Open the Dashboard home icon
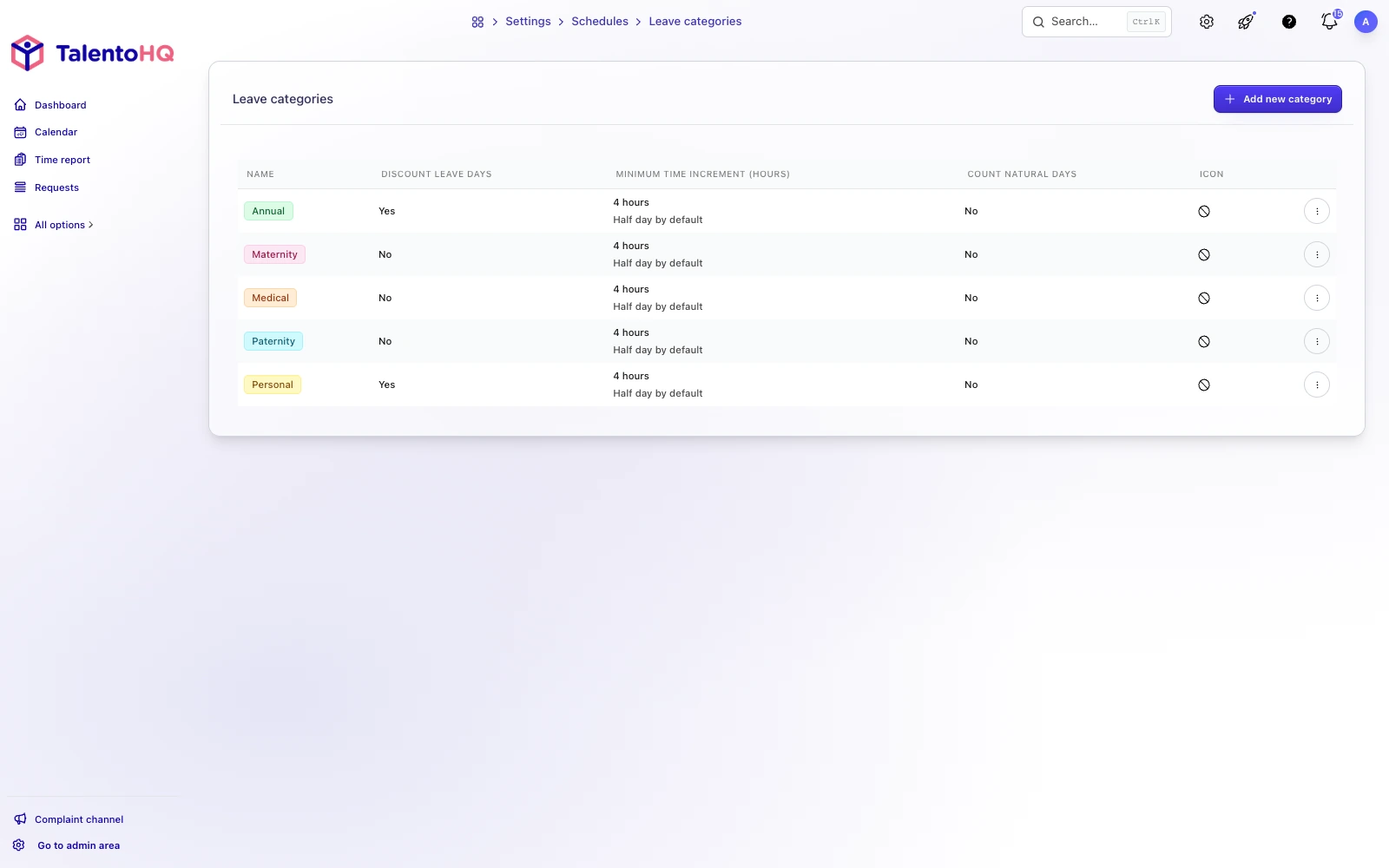The width and height of the screenshot is (1389, 868). pyautogui.click(x=20, y=105)
